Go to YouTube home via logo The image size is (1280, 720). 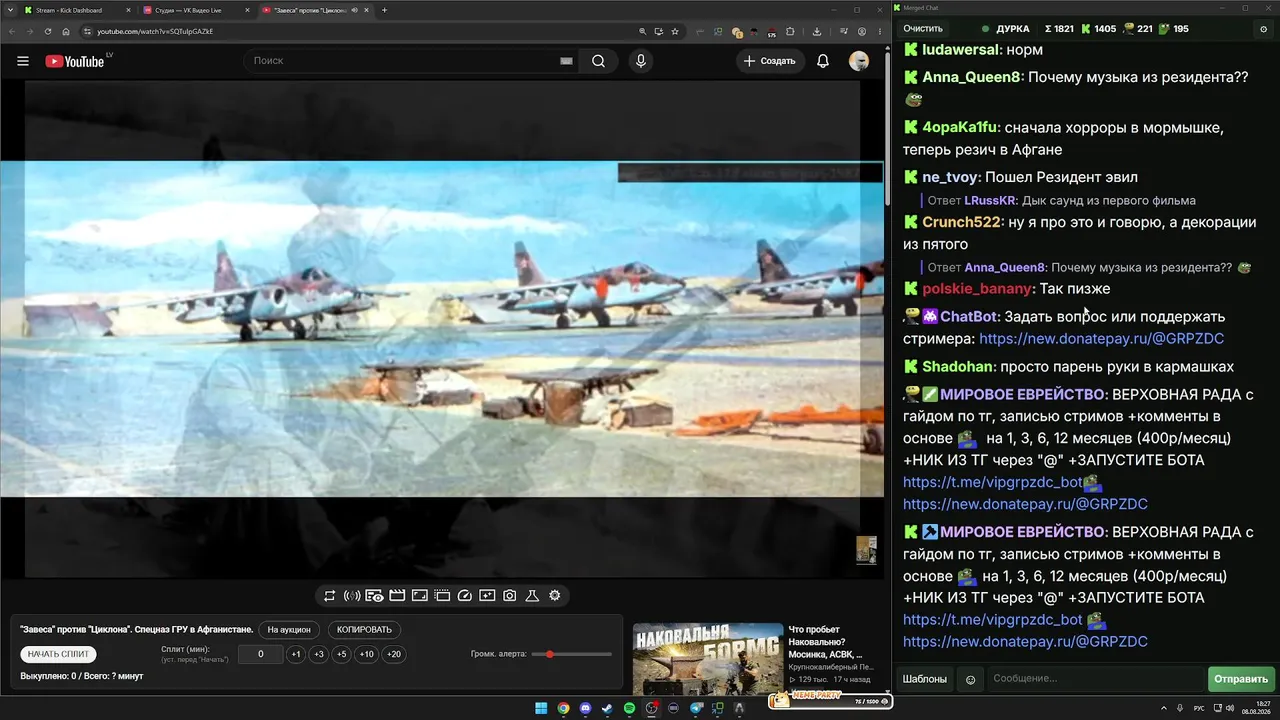pos(75,61)
